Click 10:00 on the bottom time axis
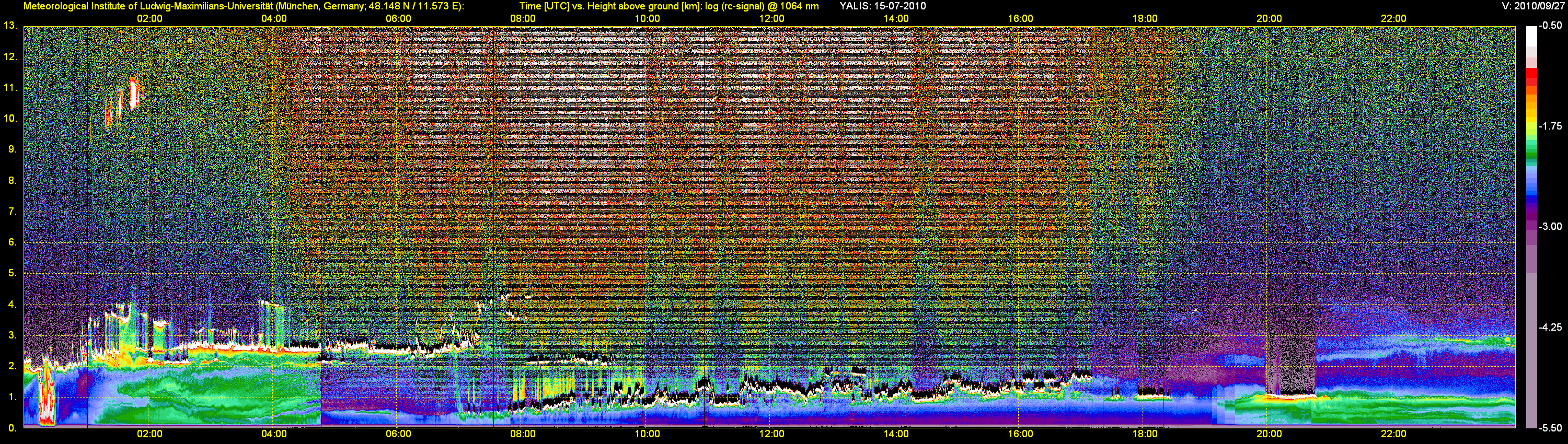This screenshot has width=1568, height=444. (647, 434)
